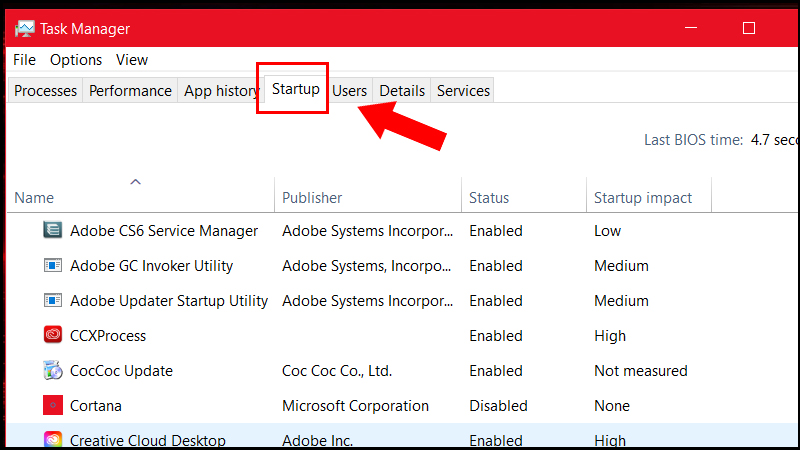This screenshot has height=450, width=800.
Task: Go to the Services tab
Action: [463, 90]
